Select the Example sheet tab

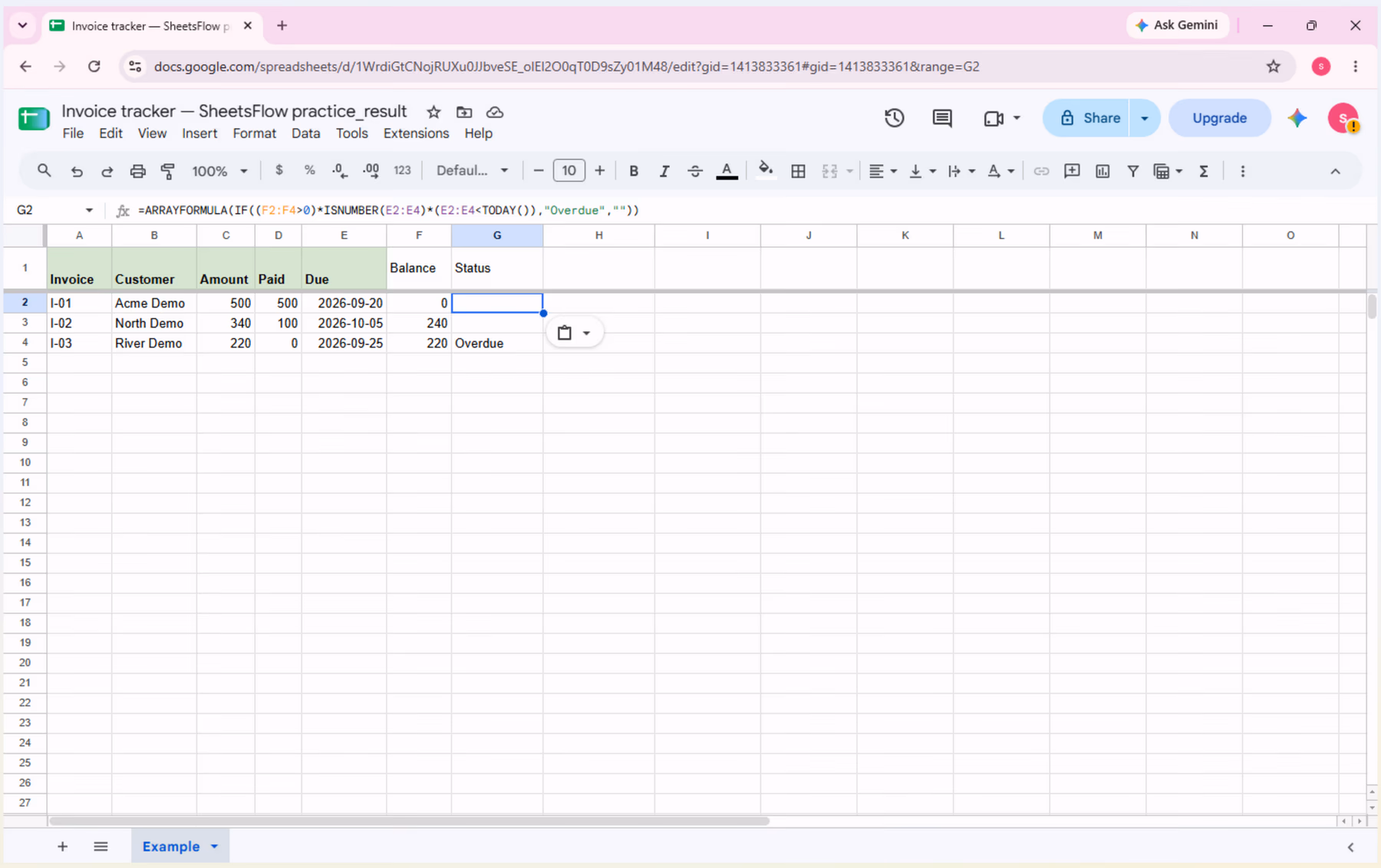[x=180, y=847]
